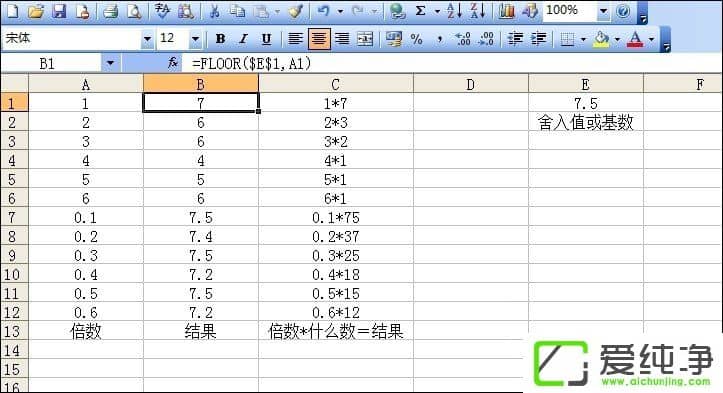Screen dimensions: 723x393
Task: Decrease the cell indent
Action: (515, 39)
